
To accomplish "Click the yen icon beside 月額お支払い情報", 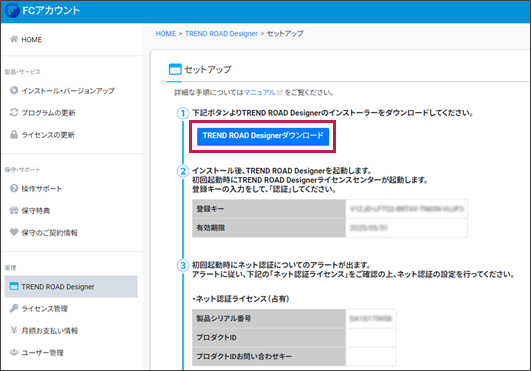I will coord(14,330).
